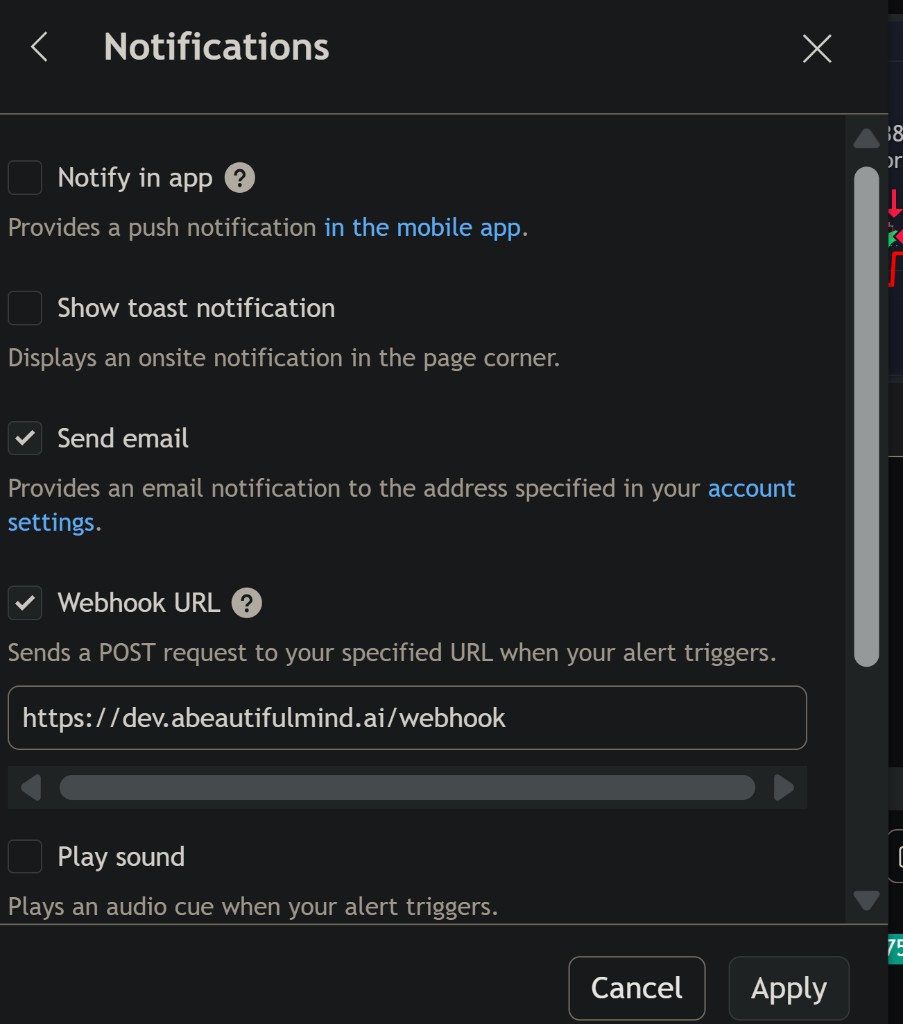
Task: Uncheck the Webhook URL checkbox
Action: (25, 602)
